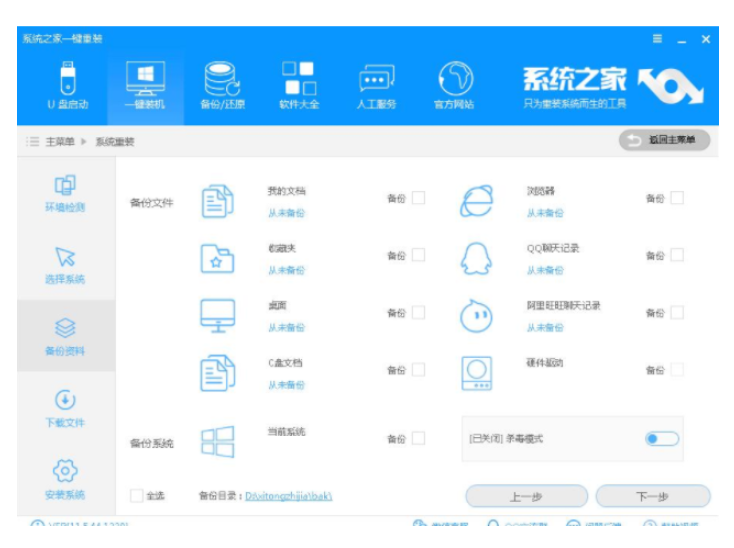Click 主菜单 in the breadcrumb

coord(60,141)
